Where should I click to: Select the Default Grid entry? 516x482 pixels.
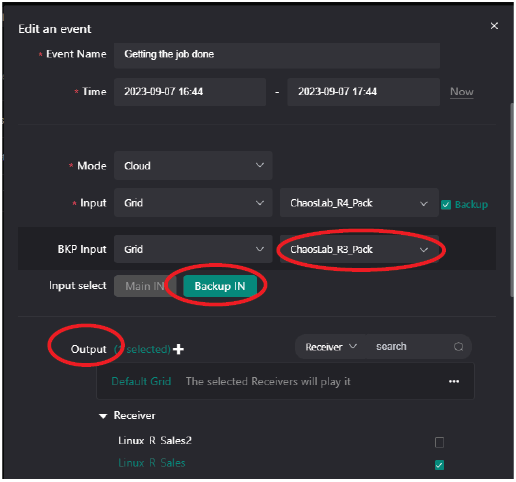coord(285,381)
